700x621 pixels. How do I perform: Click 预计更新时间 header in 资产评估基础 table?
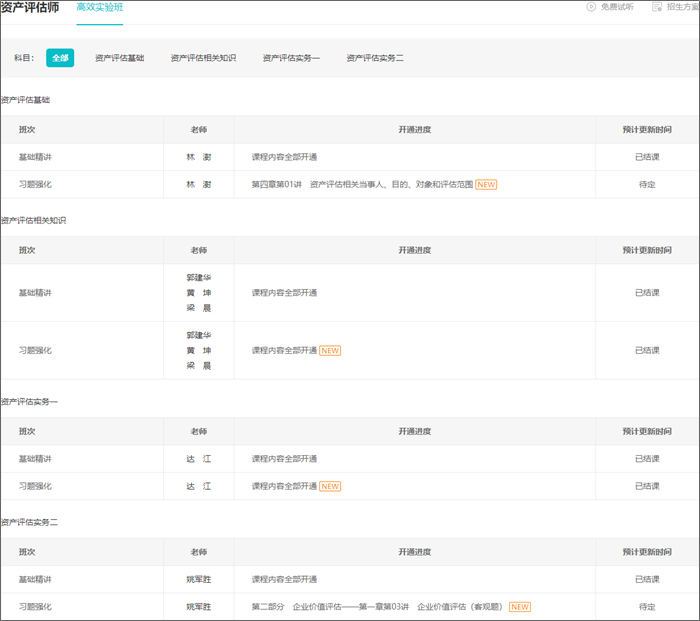(647, 130)
